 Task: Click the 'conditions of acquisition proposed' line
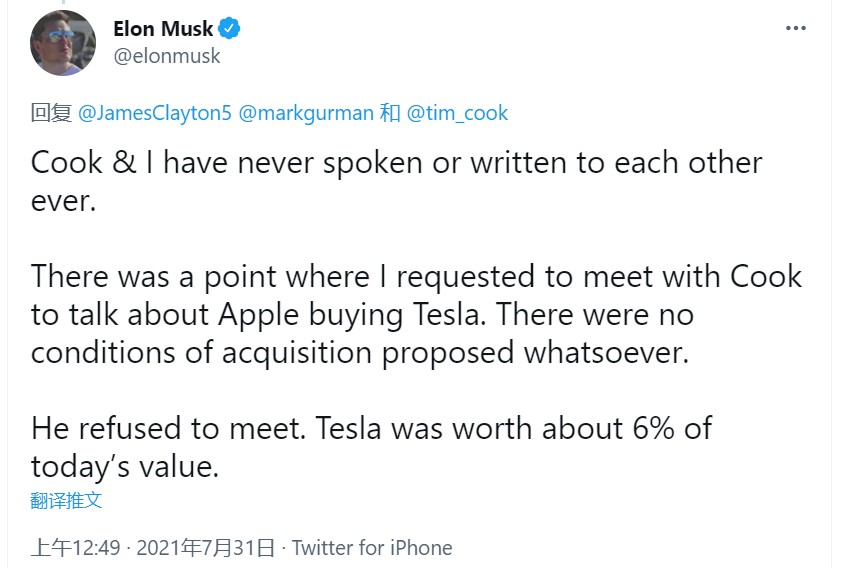pos(360,352)
